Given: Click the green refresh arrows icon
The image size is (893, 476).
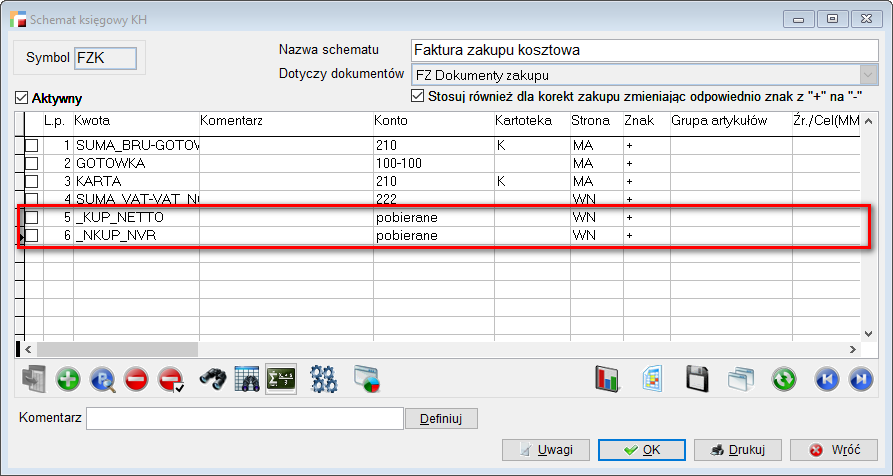Looking at the screenshot, I should point(783,378).
